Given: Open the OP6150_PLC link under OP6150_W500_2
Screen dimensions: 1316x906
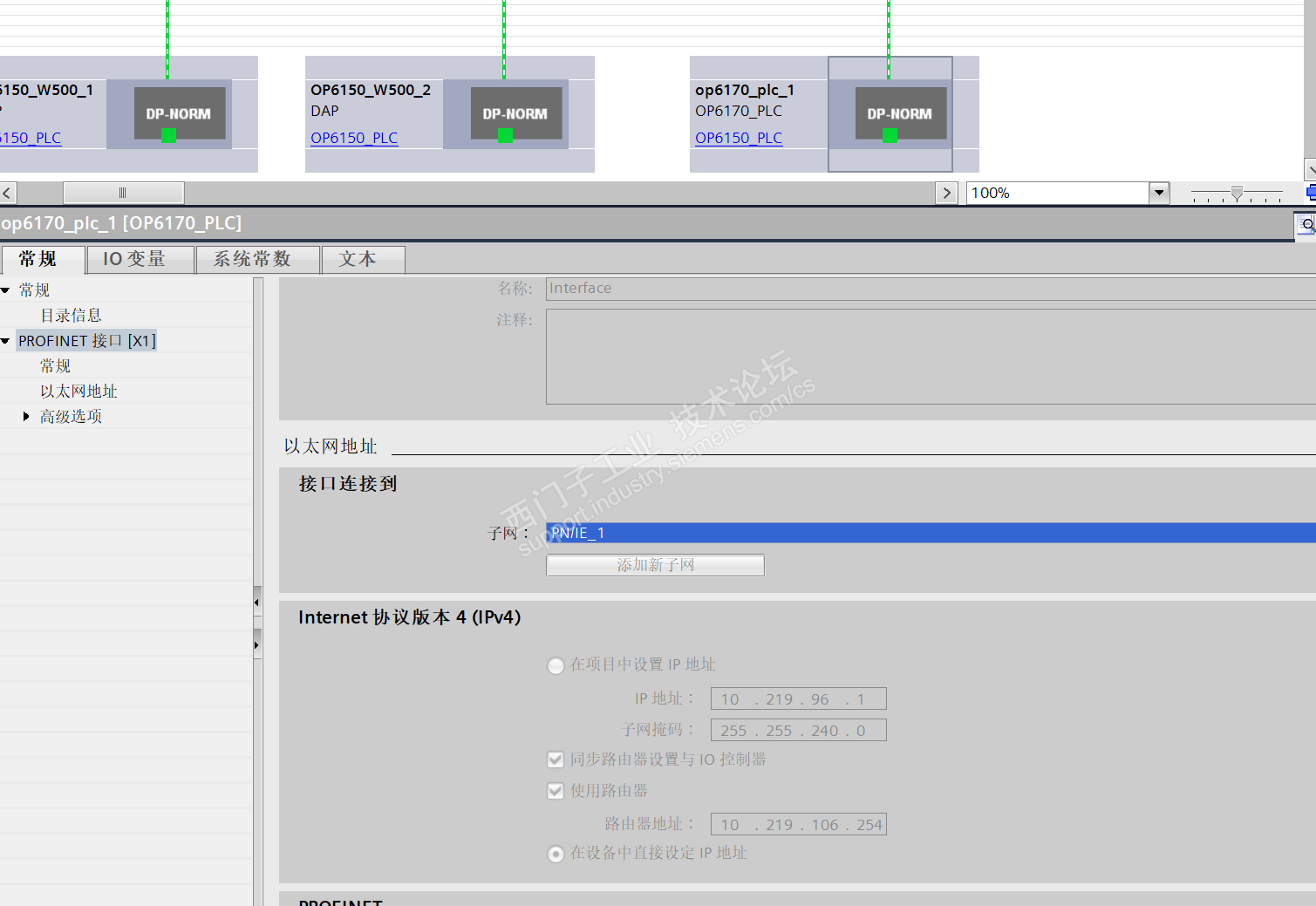Looking at the screenshot, I should (354, 138).
